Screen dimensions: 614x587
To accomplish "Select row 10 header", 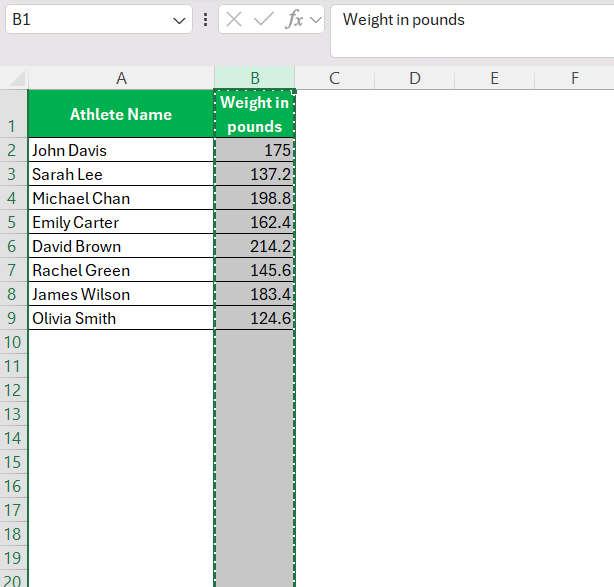I will pyautogui.click(x=14, y=342).
